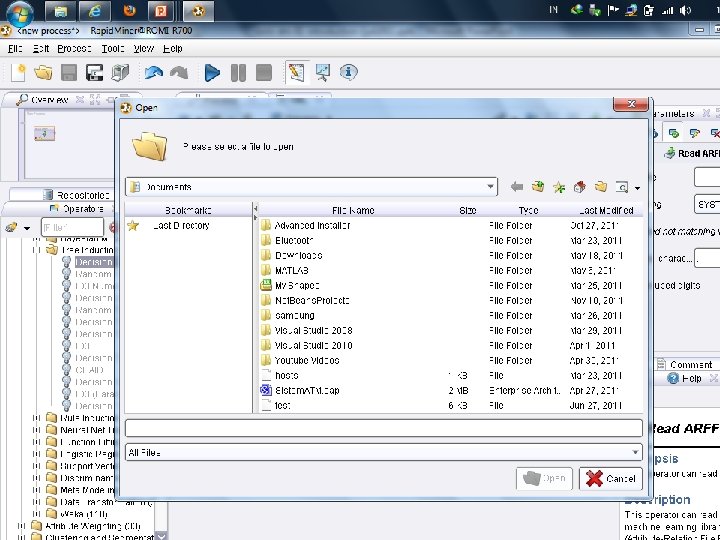Switch to Design perspective icon
Screen dimensions: 720x540
(x=297, y=73)
